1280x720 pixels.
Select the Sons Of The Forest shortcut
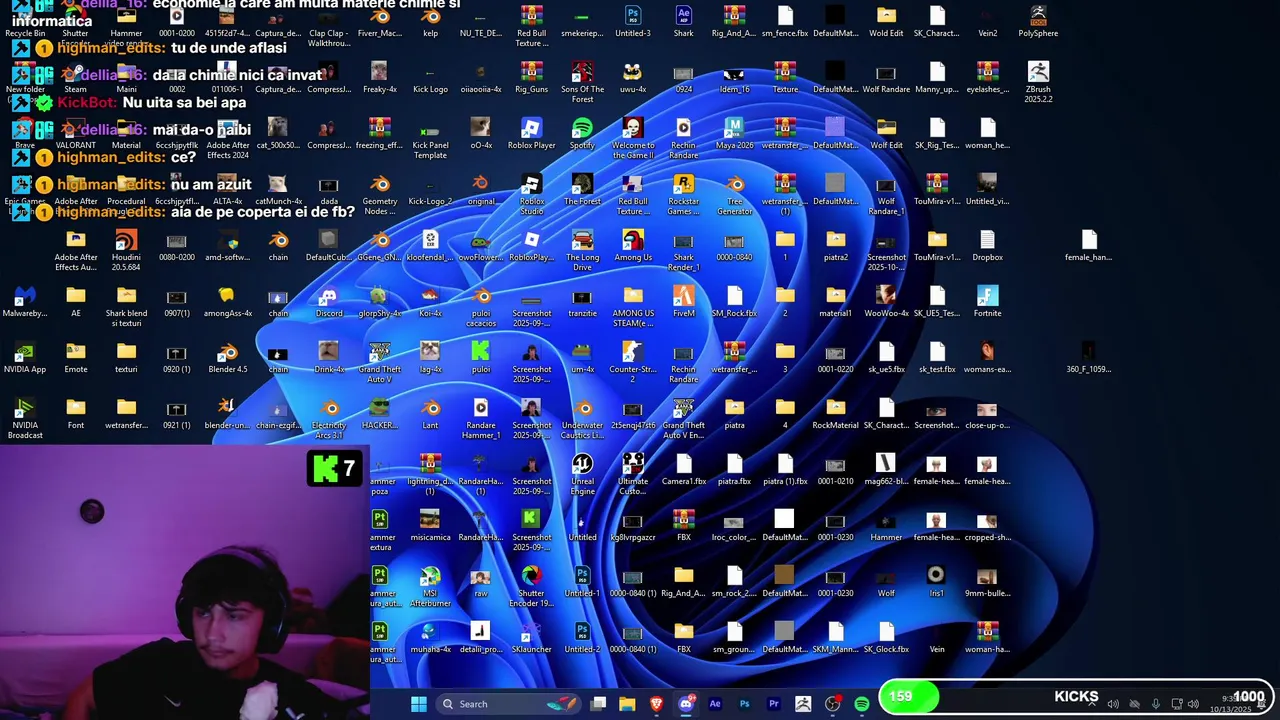point(582,81)
